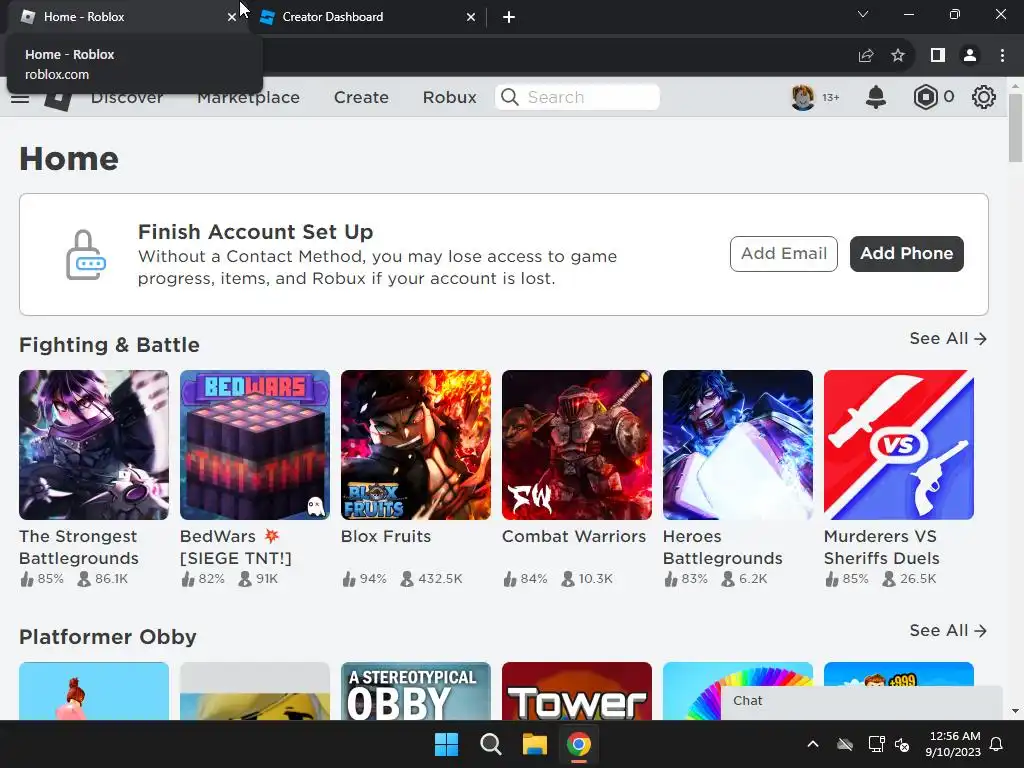The height and width of the screenshot is (768, 1024).
Task: Click the Fighting & Battle section heading
Action: (x=109, y=345)
